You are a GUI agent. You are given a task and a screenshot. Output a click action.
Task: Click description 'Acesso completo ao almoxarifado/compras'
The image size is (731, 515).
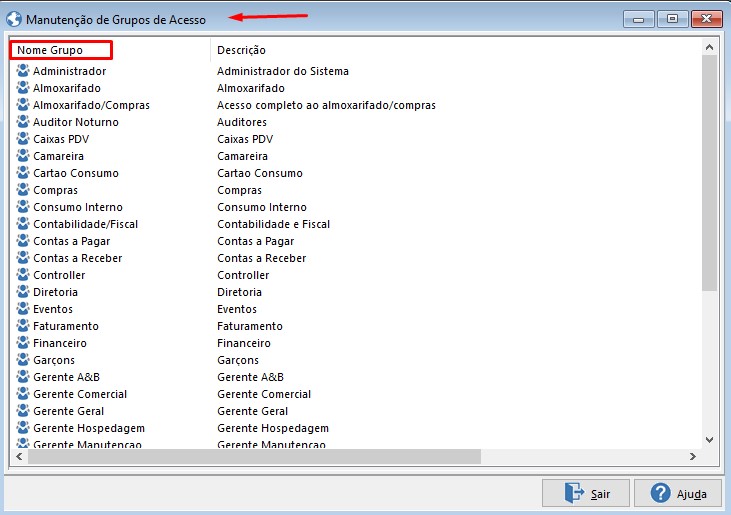click(326, 105)
